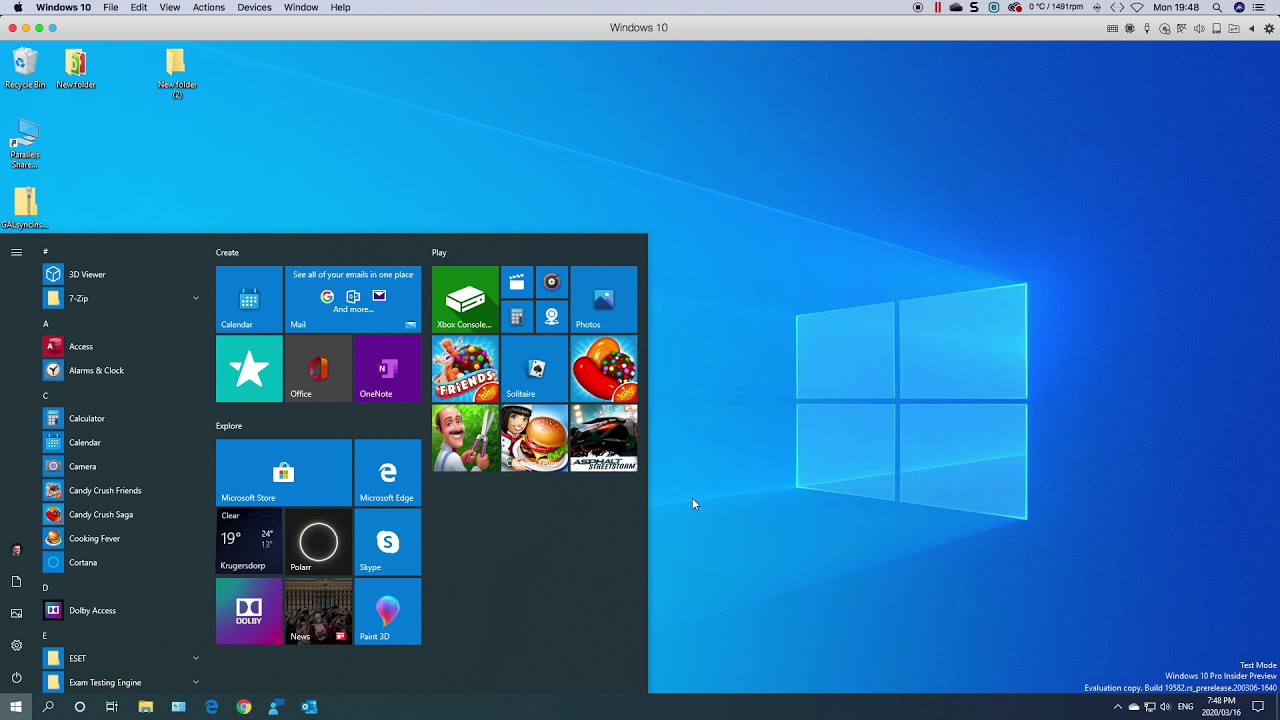Open Settings gear in Start sidebar
The width and height of the screenshot is (1280, 720).
16,645
